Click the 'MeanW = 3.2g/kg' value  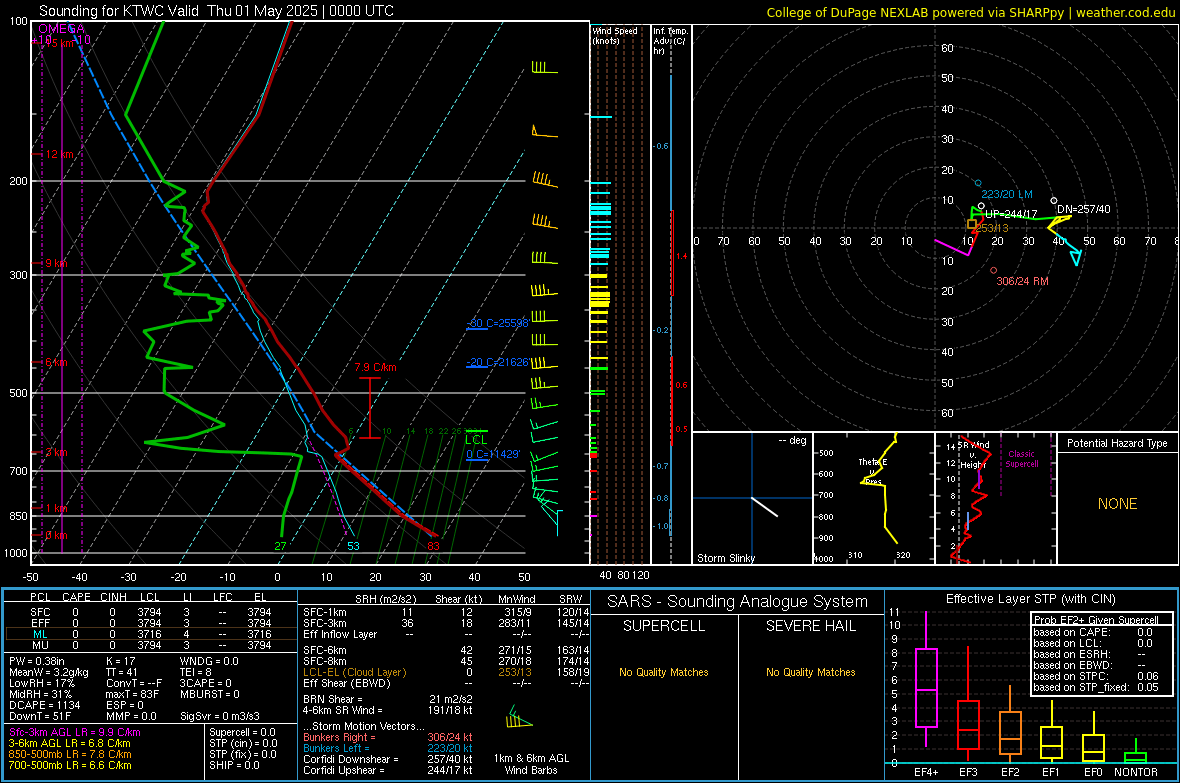coord(49,672)
